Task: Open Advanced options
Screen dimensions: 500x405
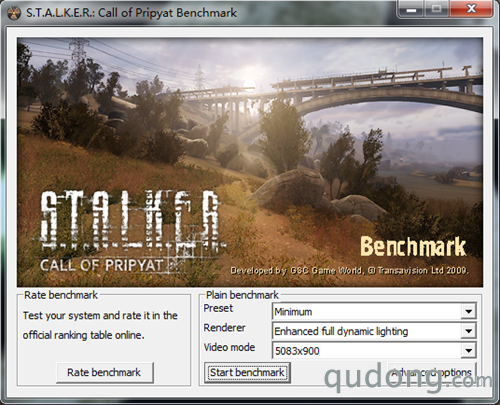Action: coord(432,372)
